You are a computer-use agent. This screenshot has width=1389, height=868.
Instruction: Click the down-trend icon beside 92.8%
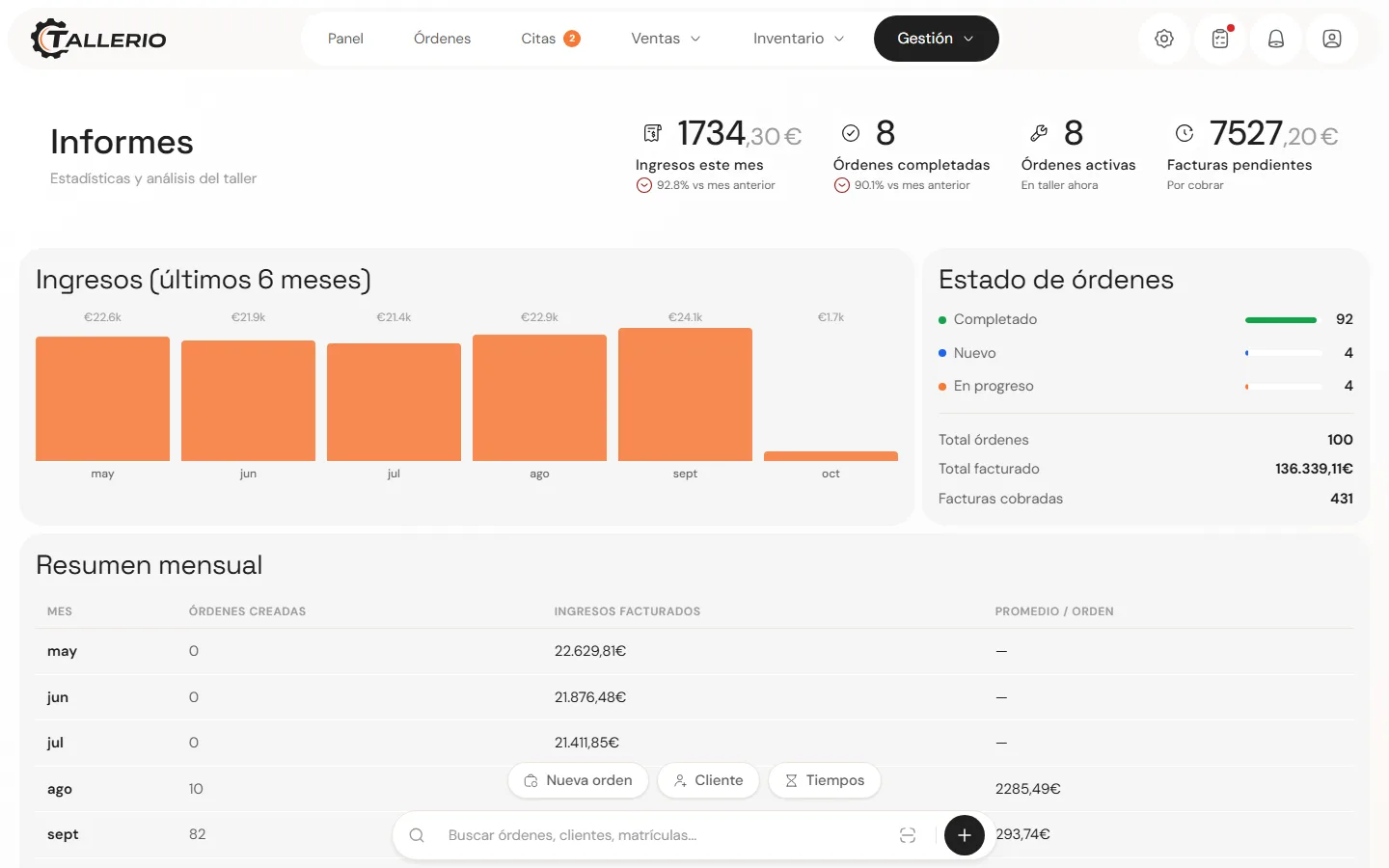tap(643, 185)
